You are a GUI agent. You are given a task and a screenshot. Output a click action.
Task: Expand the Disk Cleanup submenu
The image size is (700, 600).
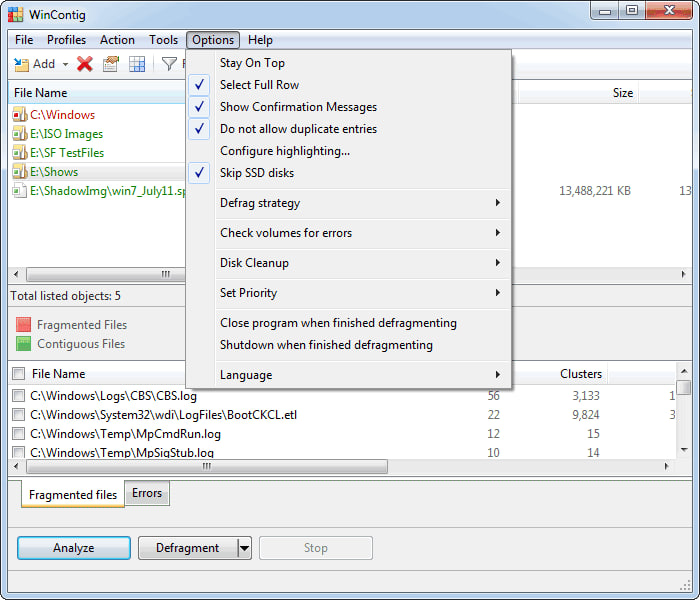[x=348, y=262]
